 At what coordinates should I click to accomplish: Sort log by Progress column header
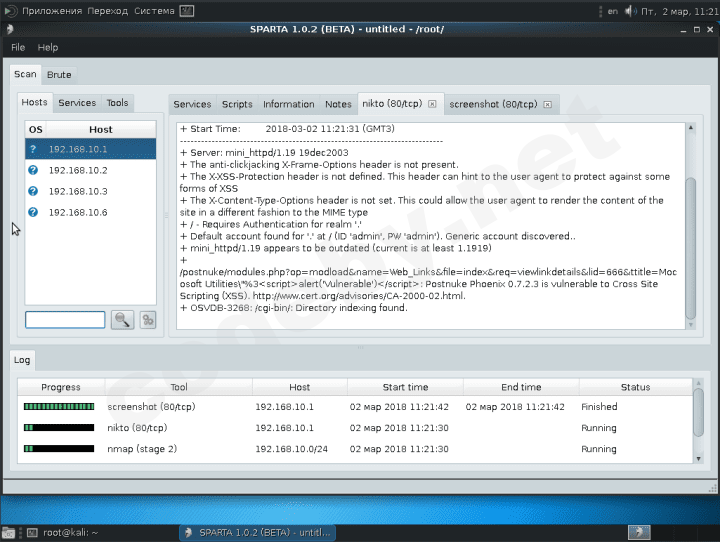(61, 387)
